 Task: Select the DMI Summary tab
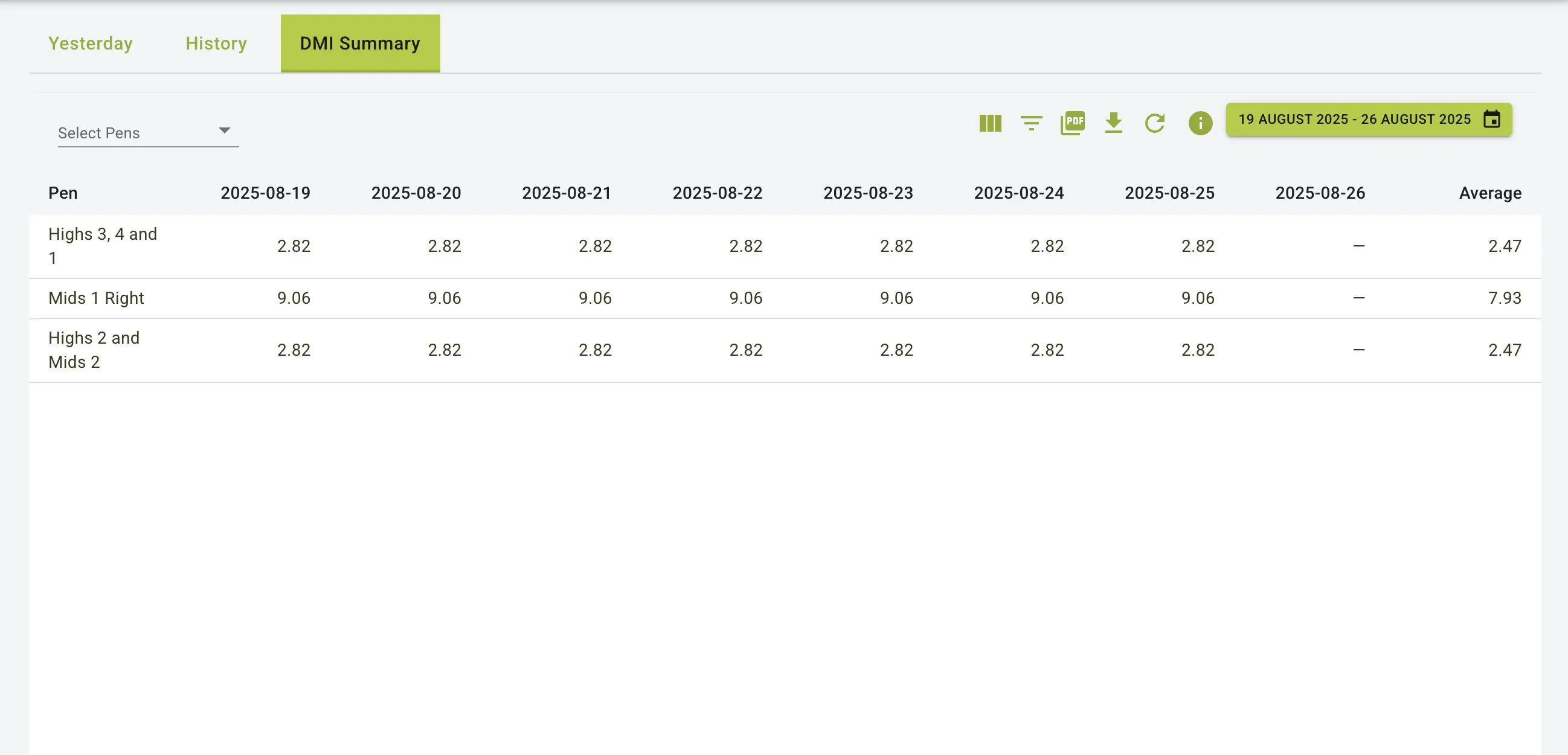(x=360, y=43)
